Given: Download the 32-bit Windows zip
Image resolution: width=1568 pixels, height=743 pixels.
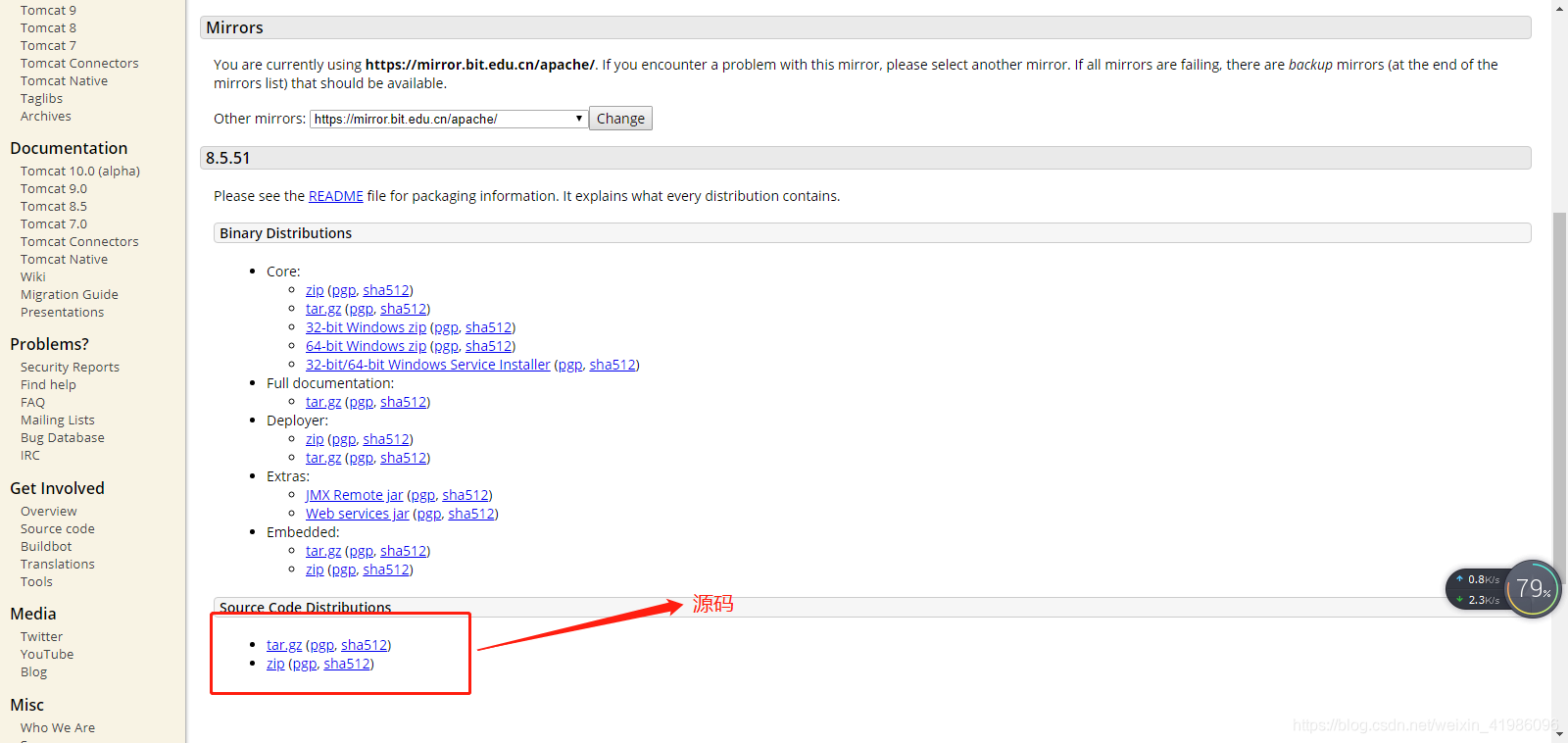Looking at the screenshot, I should point(366,327).
